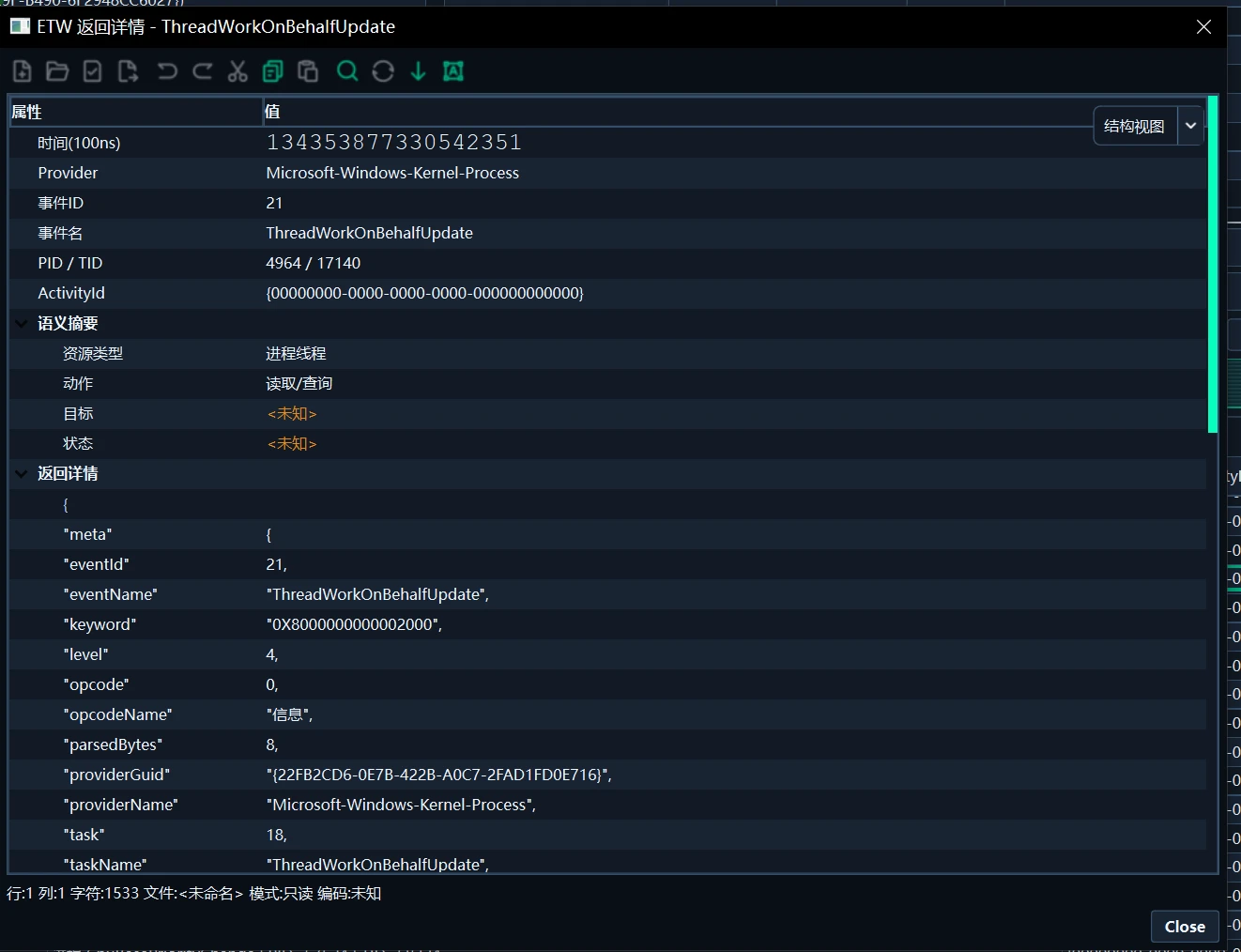Viewport: 1241px width, 952px height.
Task: Select the time value 134353877330542351
Action: (394, 143)
